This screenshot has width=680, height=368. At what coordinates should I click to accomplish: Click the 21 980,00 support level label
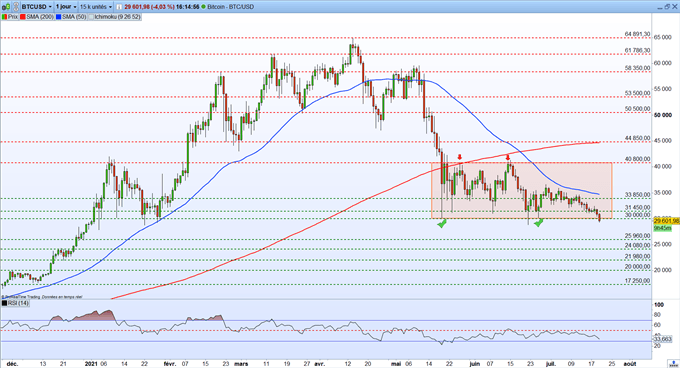[638, 257]
